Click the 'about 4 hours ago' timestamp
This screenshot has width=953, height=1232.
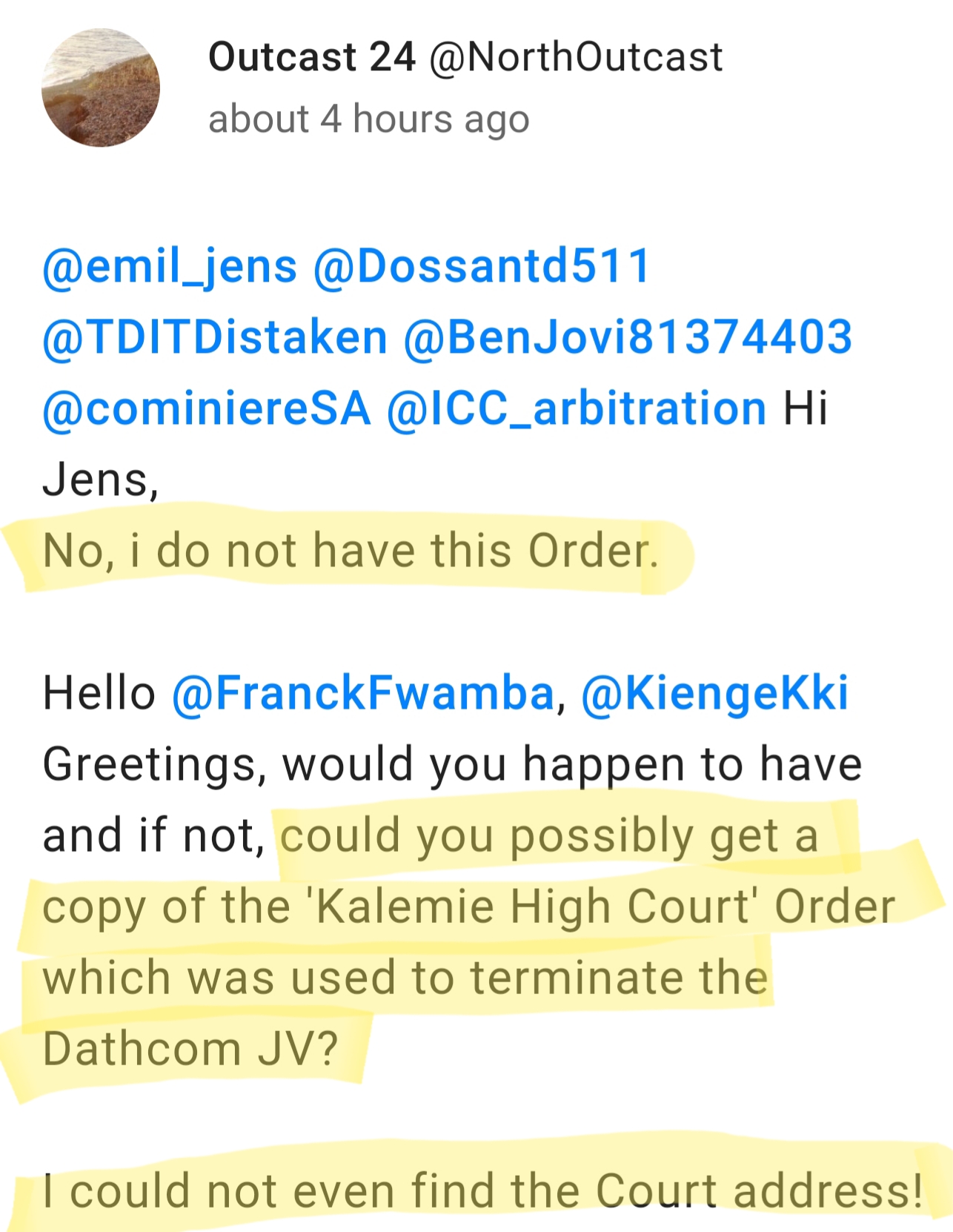pyautogui.click(x=368, y=119)
